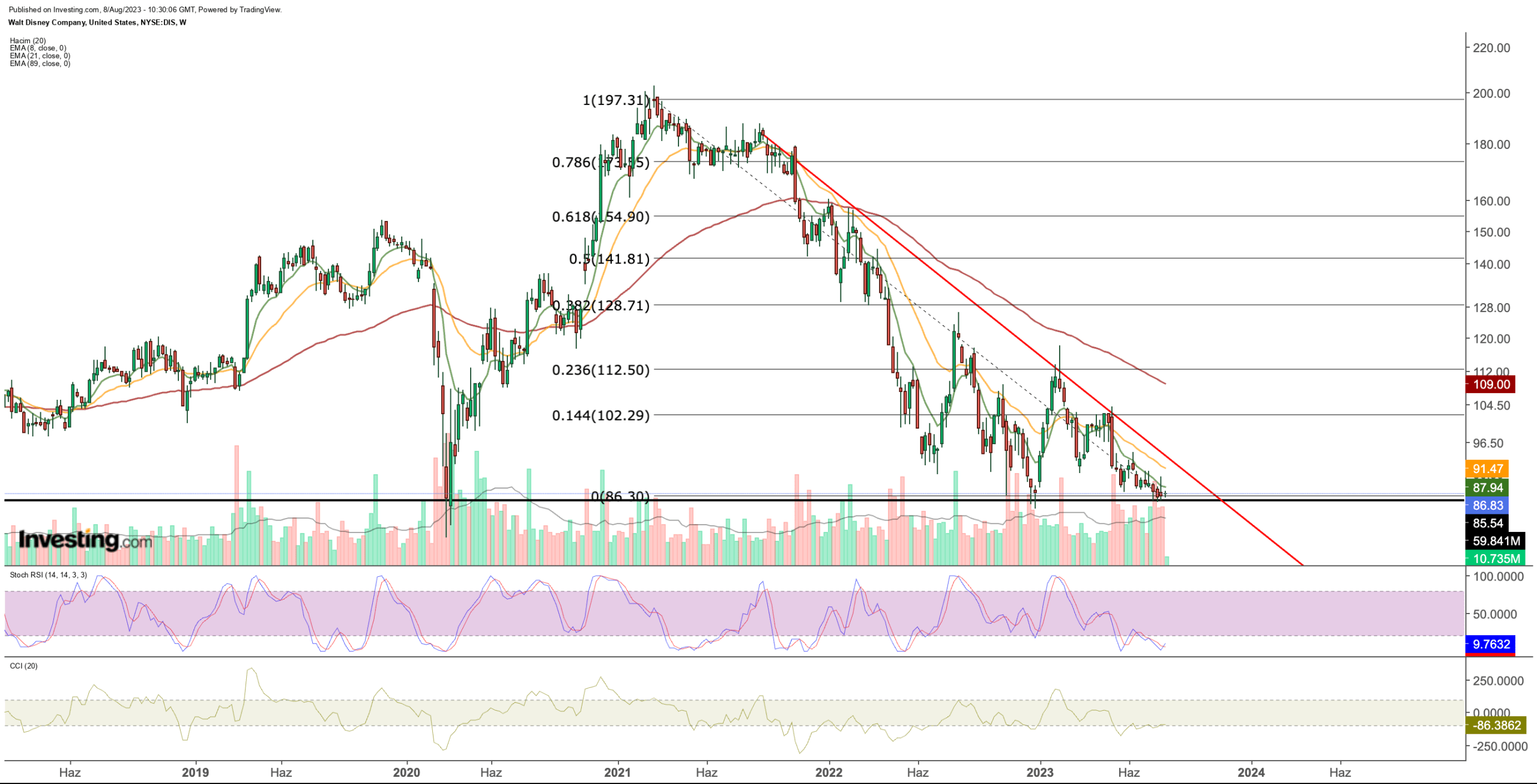The width and height of the screenshot is (1537, 784).
Task: Click the 59.841M volume average tag
Action: click(x=1495, y=541)
